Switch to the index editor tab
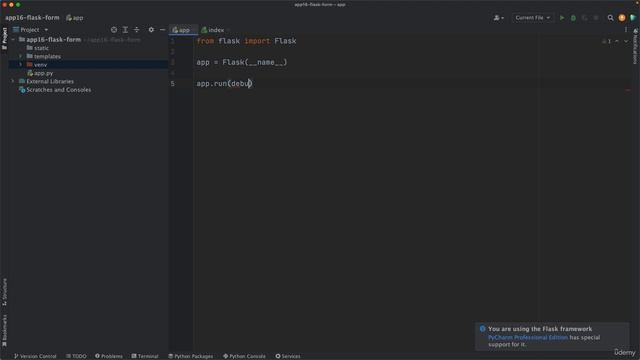This screenshot has width=640, height=360. coord(213,30)
